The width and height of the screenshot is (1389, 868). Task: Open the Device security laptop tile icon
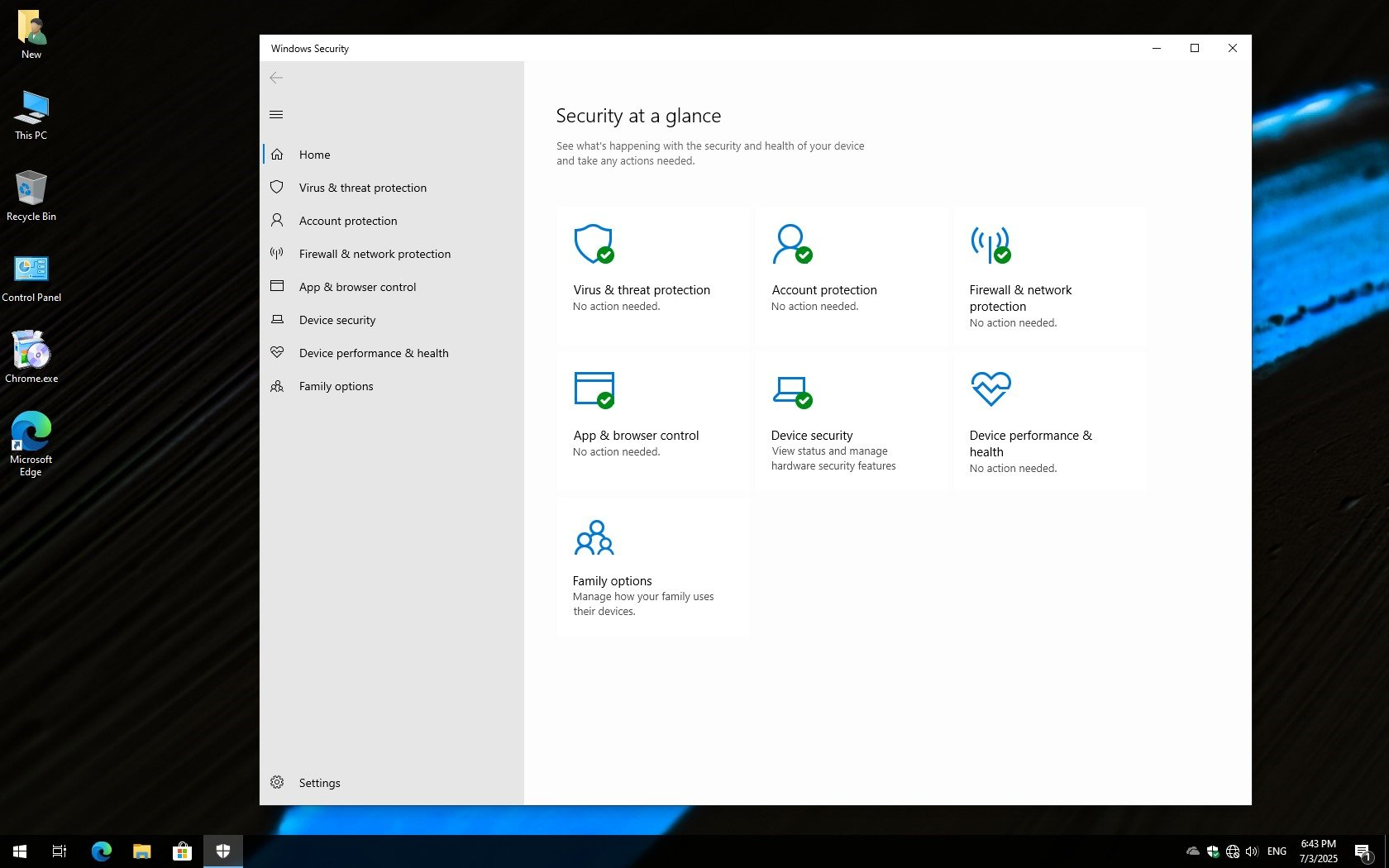point(791,389)
